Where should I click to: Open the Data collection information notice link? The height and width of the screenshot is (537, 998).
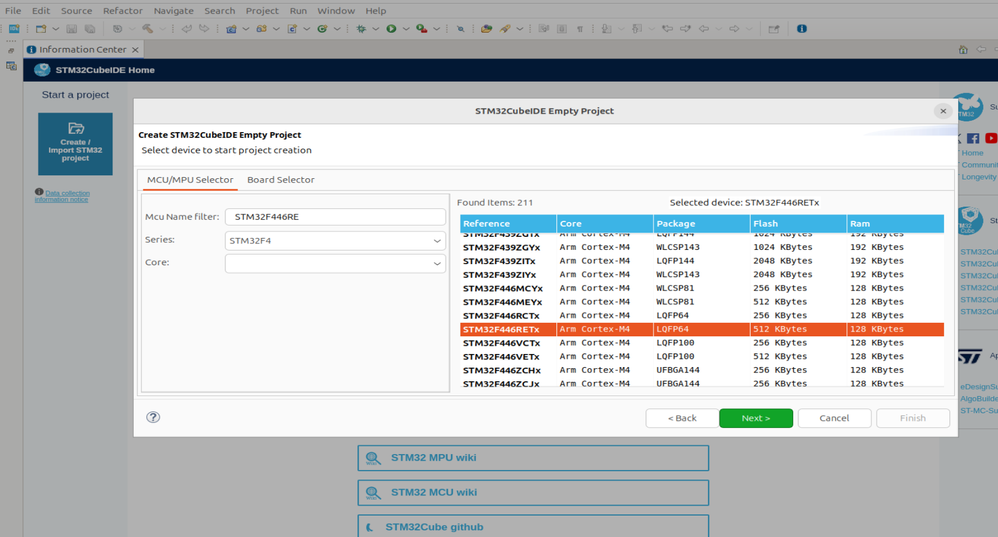coord(62,196)
